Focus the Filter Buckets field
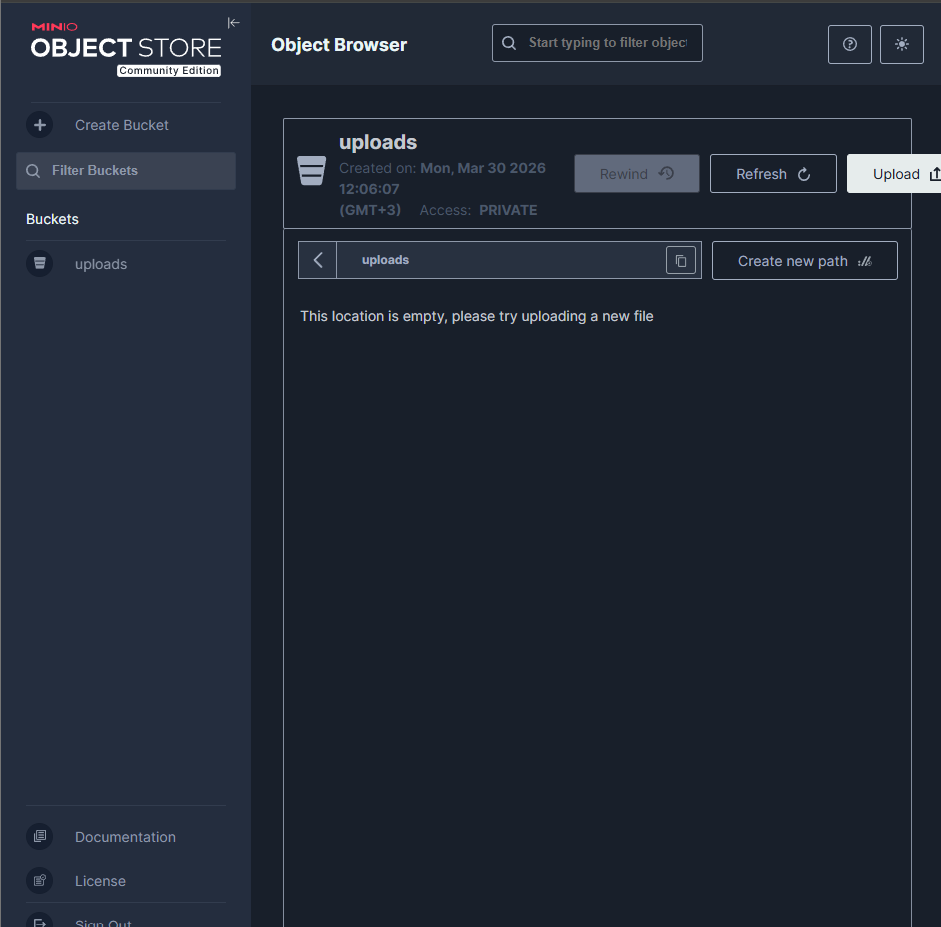Viewport: 941px width, 927px height. (x=126, y=171)
